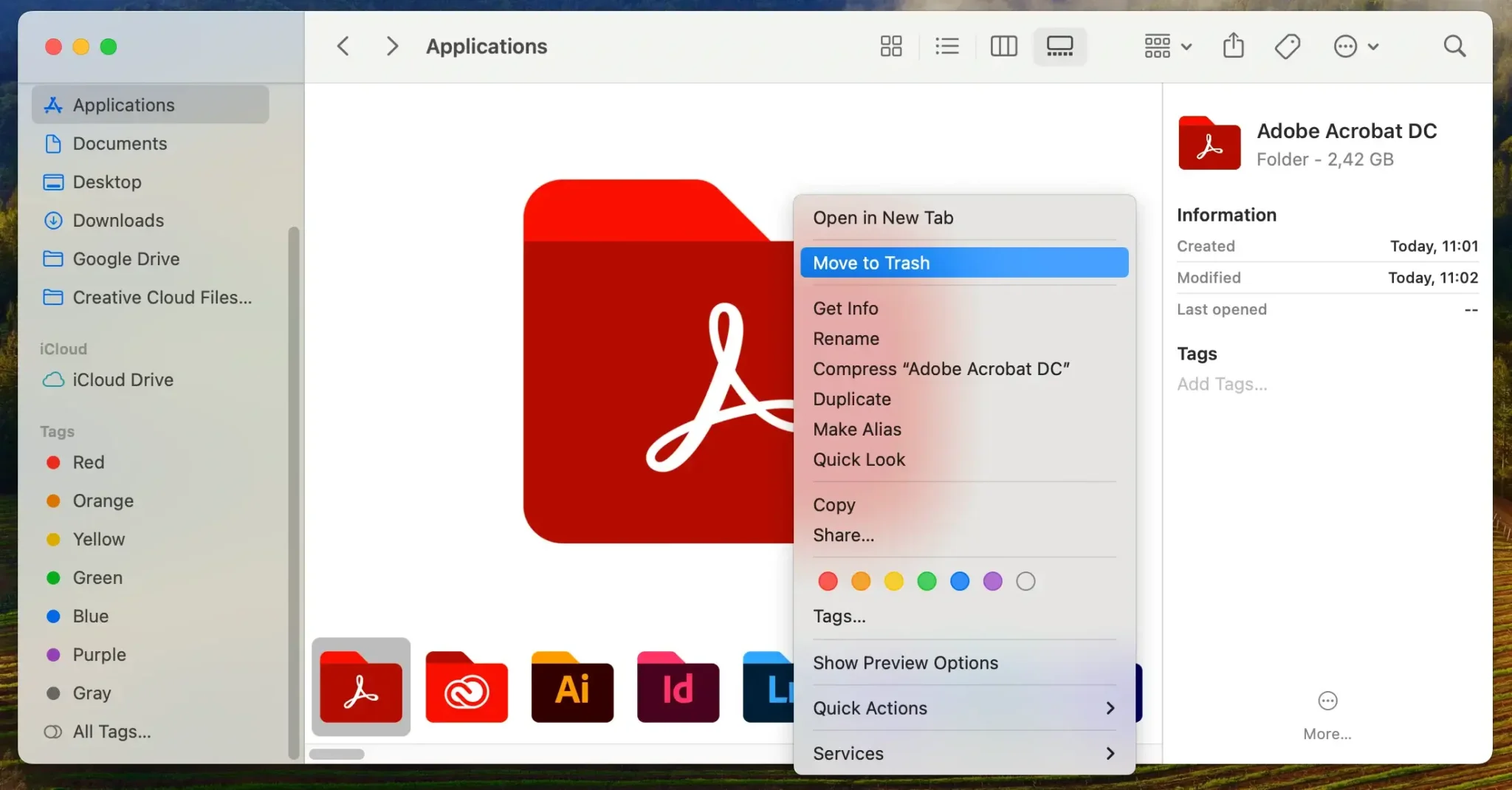Image resolution: width=1512 pixels, height=790 pixels.
Task: Apply the green tag color in menu
Action: (x=927, y=581)
